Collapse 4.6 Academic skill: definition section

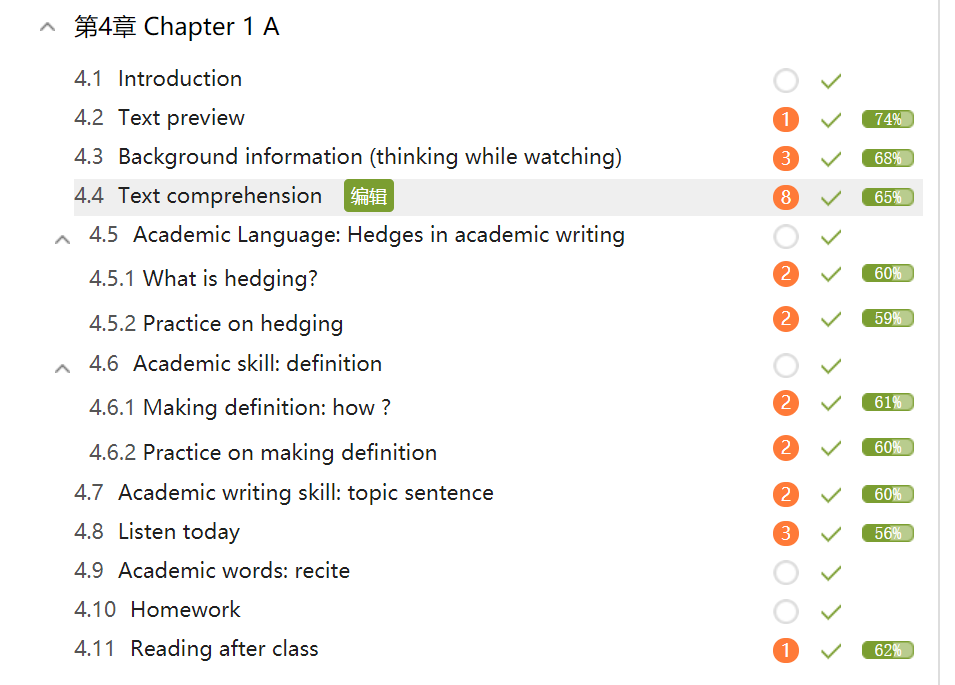[x=62, y=368]
